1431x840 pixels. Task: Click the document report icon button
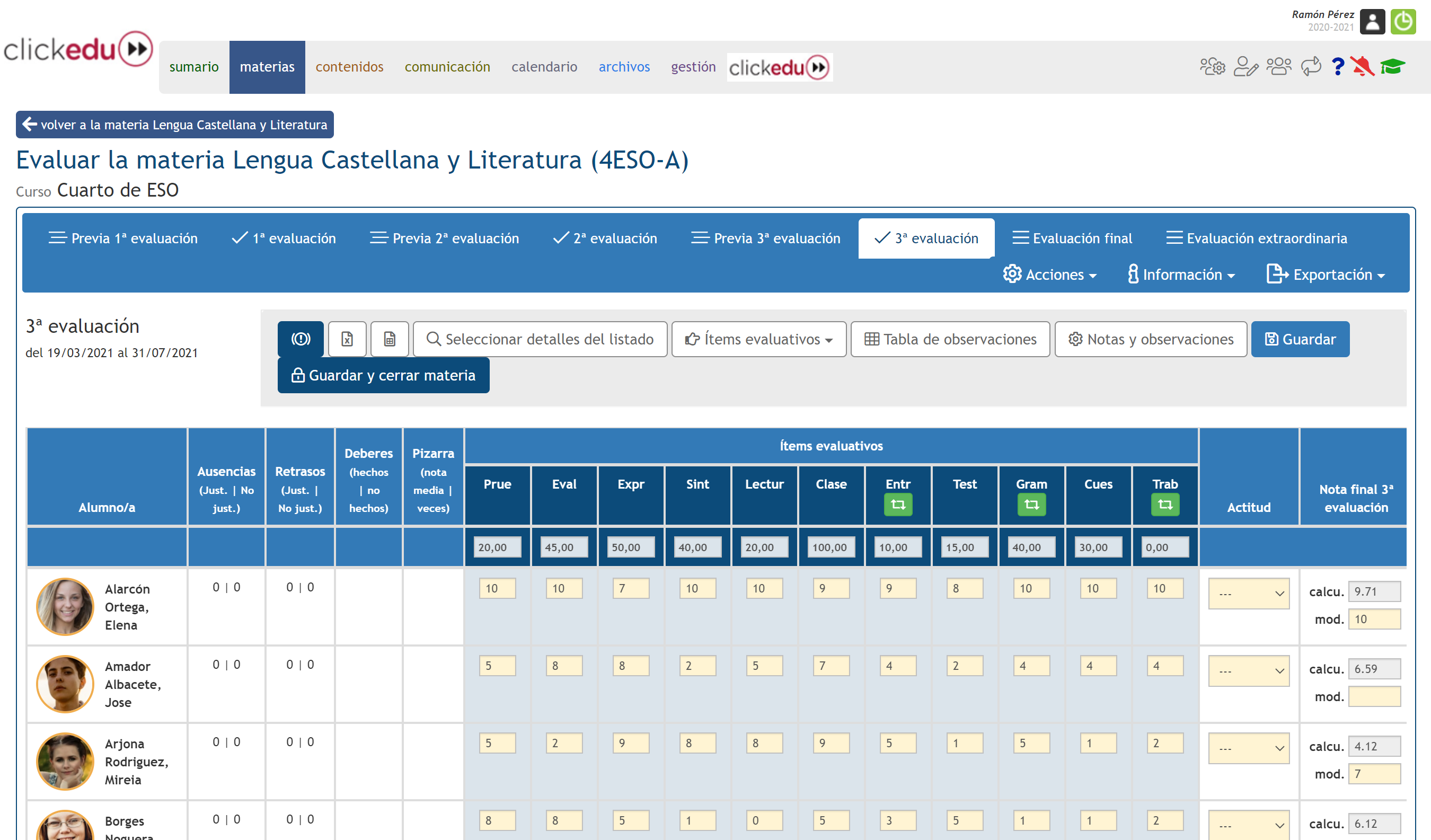coord(390,339)
